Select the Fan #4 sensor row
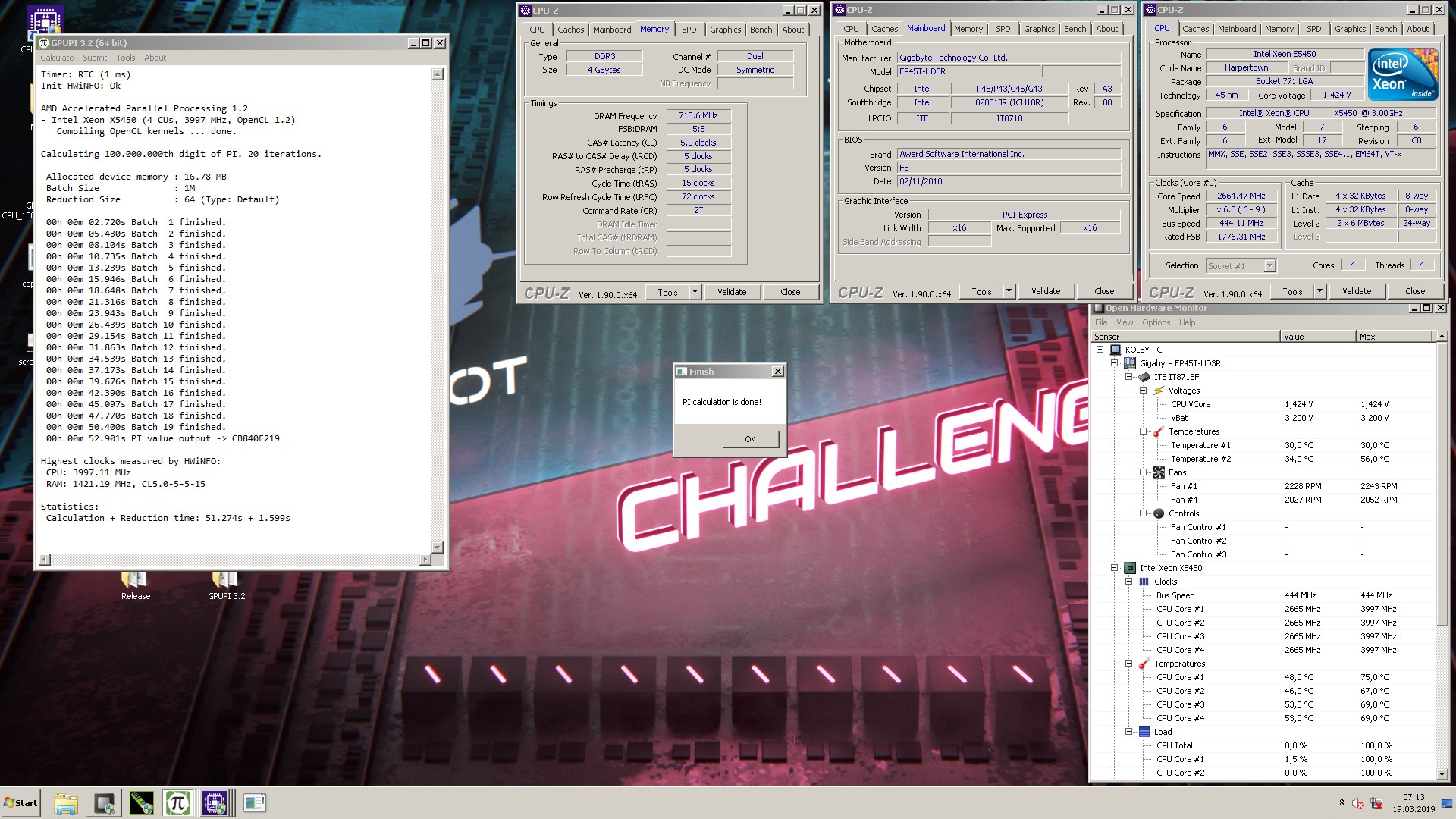The height and width of the screenshot is (819, 1456). click(x=1265, y=500)
